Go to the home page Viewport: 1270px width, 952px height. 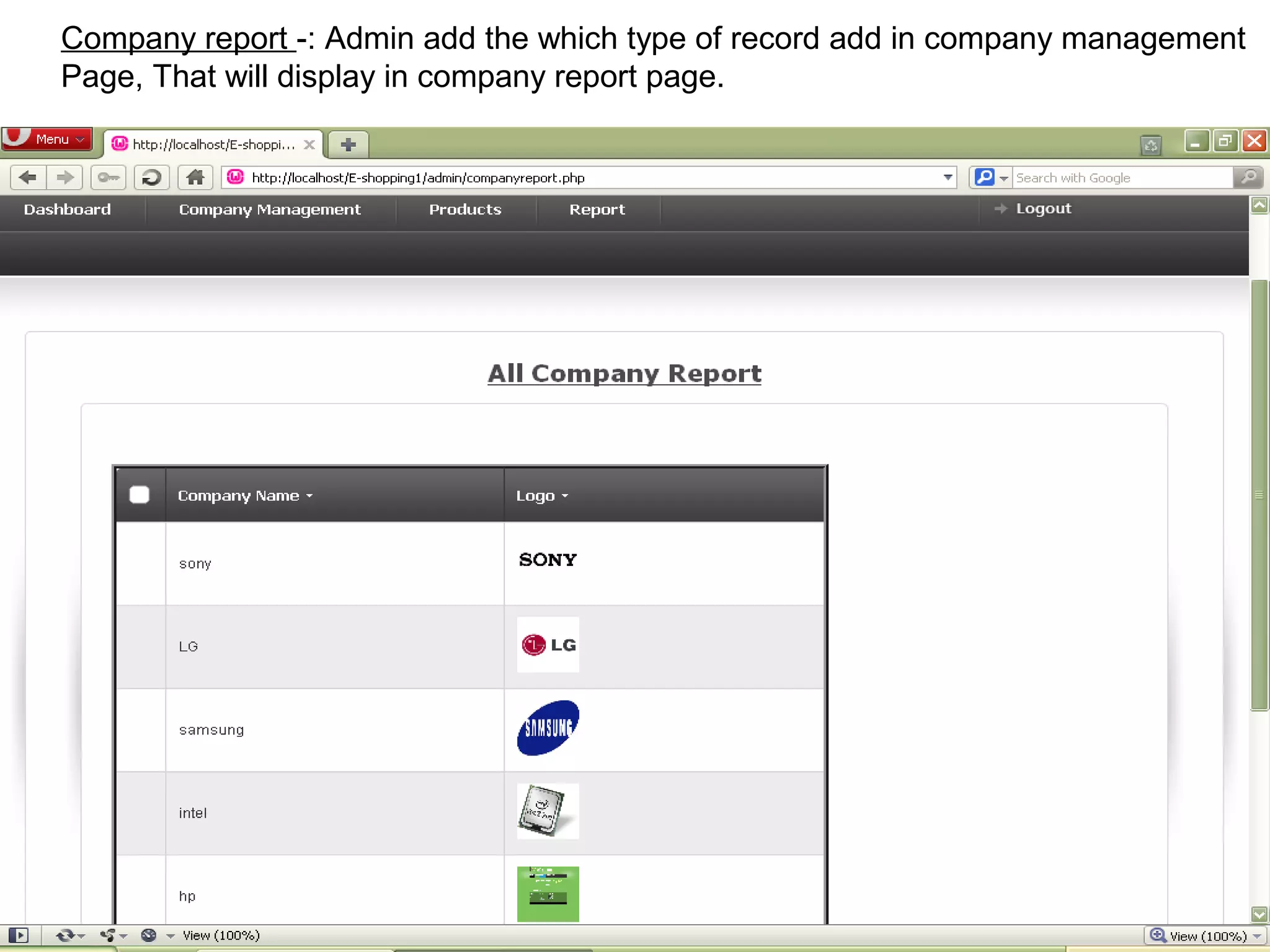[195, 178]
